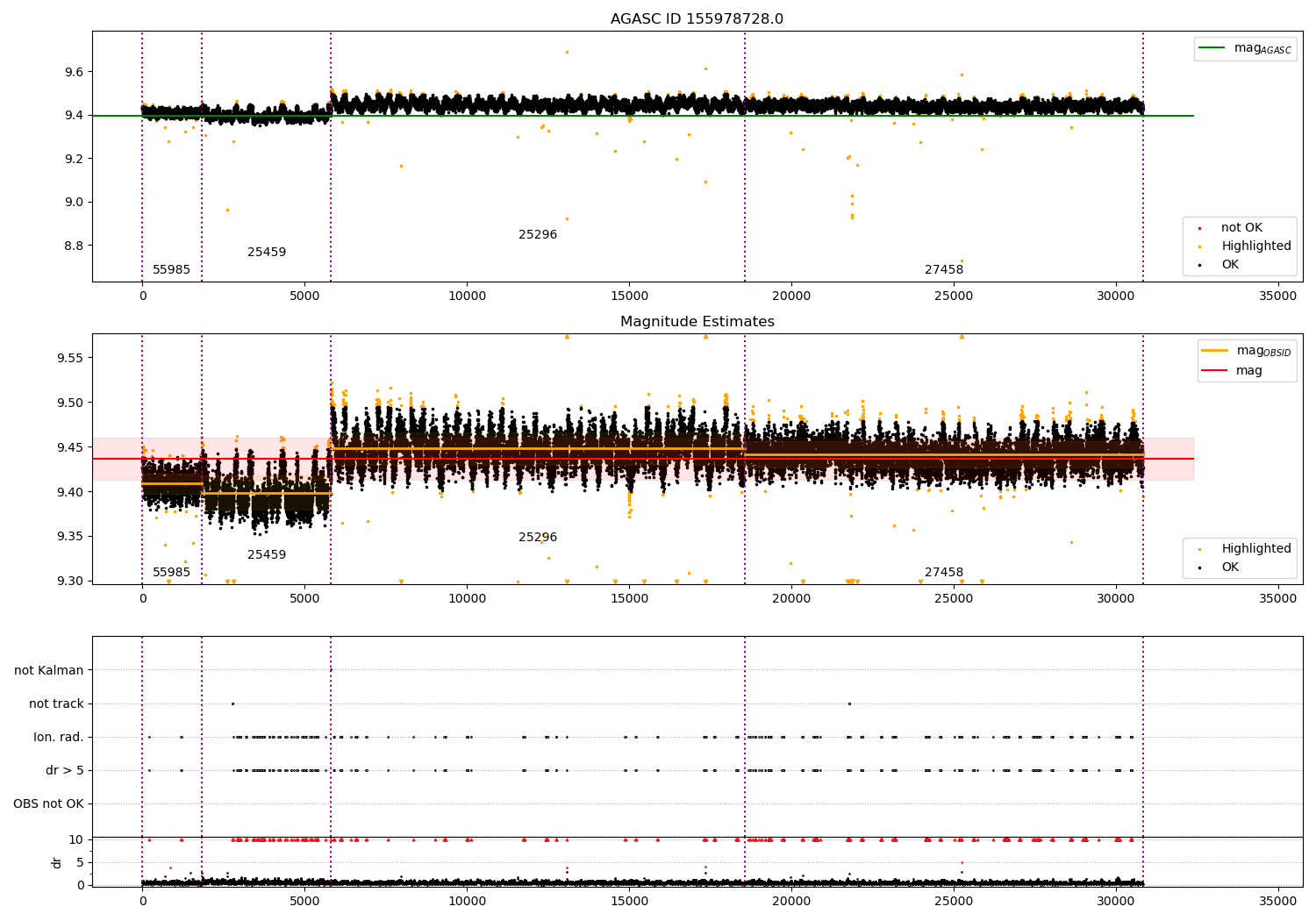Click the "Magnitude Estimates" plot title
Screen dimensions: 1316x921
(x=697, y=322)
